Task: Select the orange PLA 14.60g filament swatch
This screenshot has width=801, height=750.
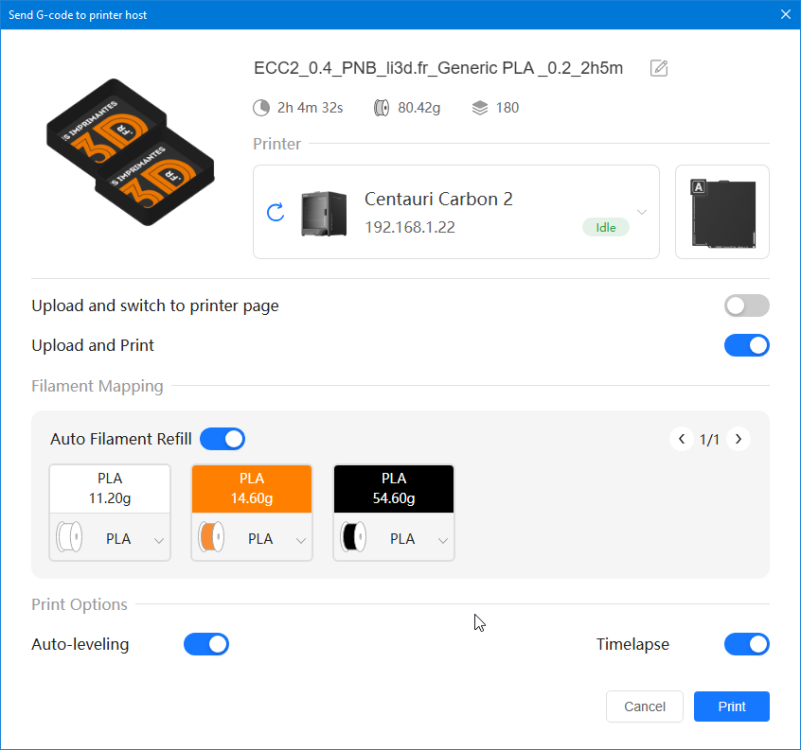Action: coord(251,488)
